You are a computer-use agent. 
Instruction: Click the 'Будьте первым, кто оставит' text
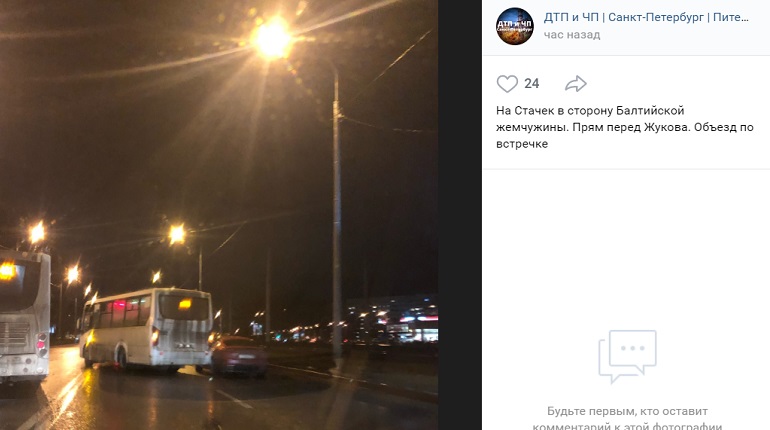tap(627, 411)
